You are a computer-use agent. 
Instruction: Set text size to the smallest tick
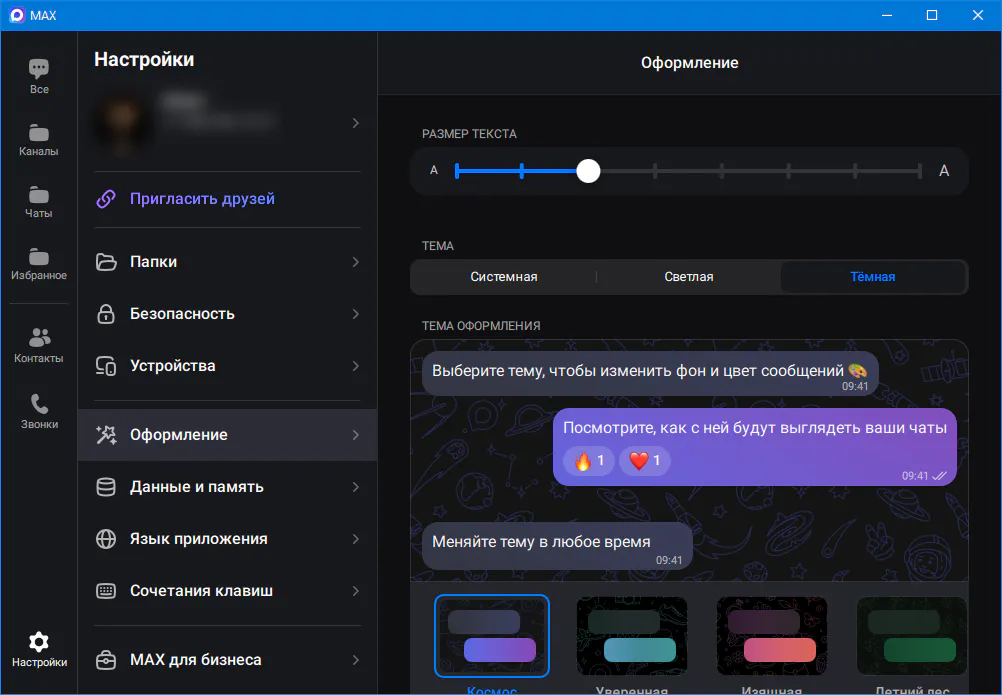457,171
